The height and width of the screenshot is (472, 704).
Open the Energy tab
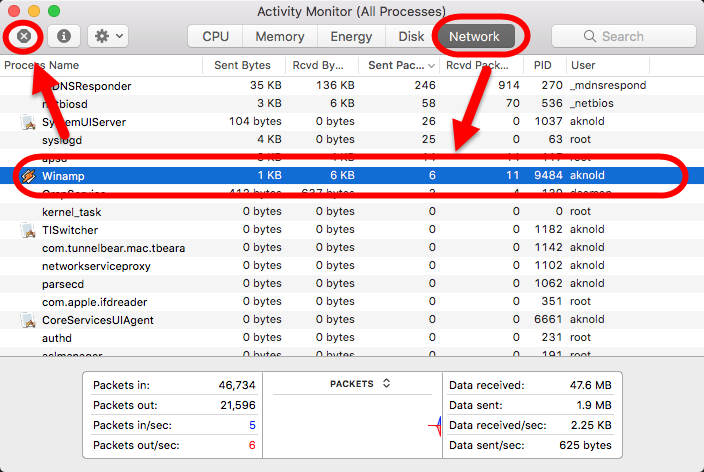(x=351, y=36)
